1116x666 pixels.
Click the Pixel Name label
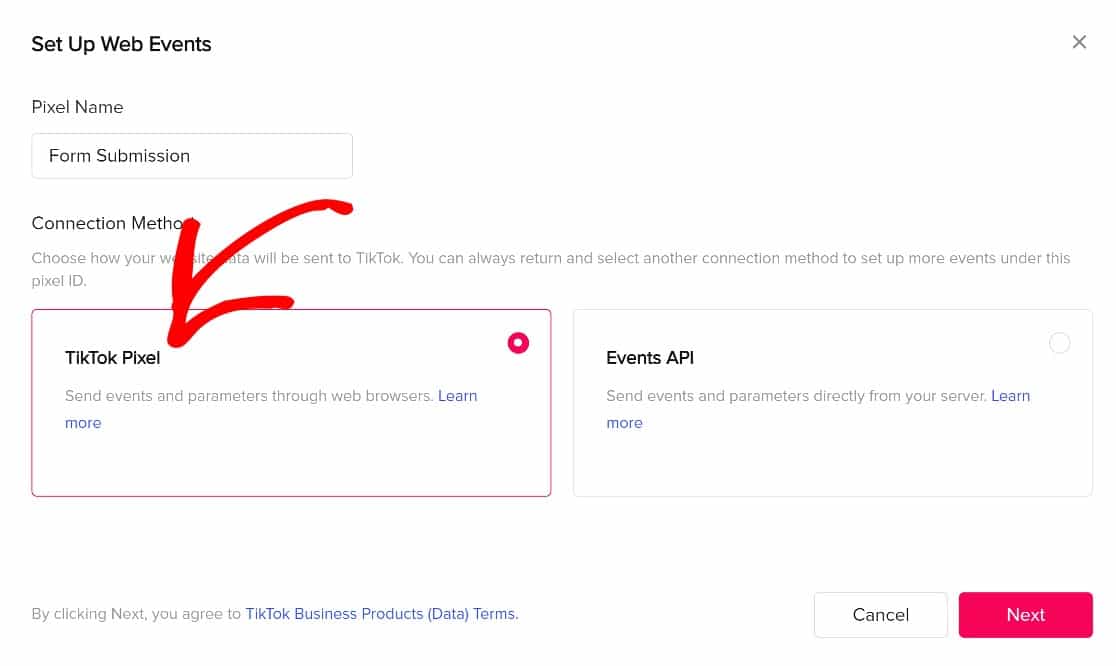(x=78, y=107)
